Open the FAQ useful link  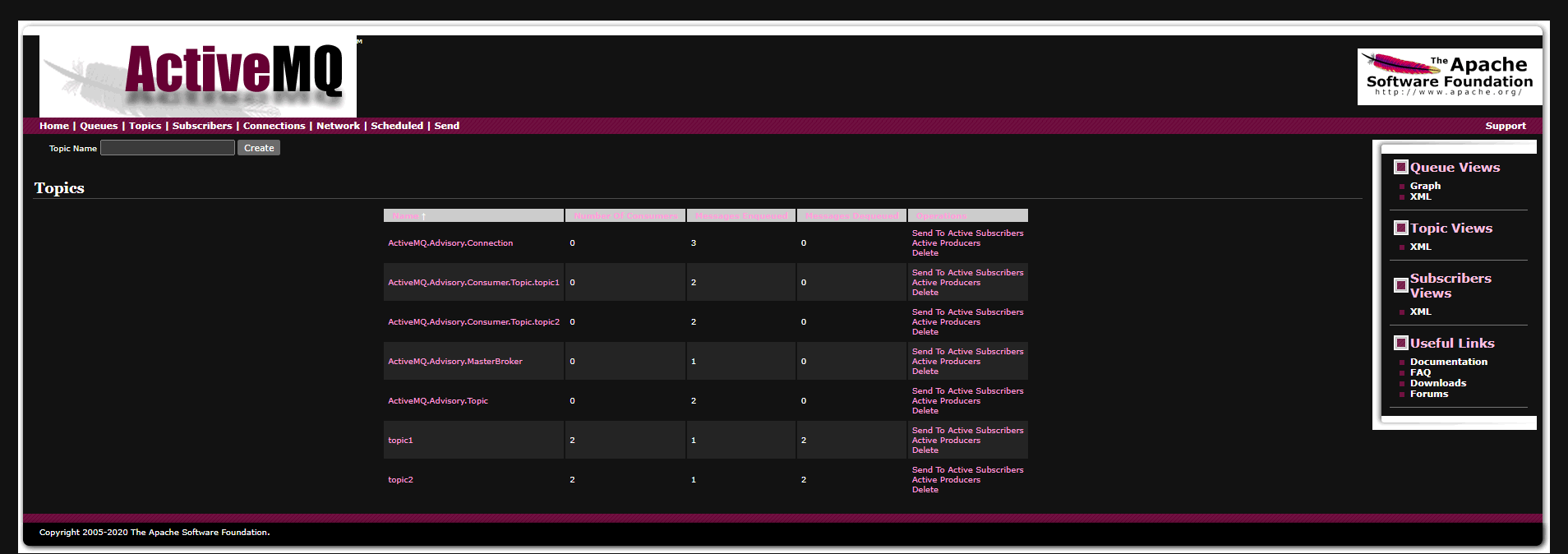pos(1420,372)
